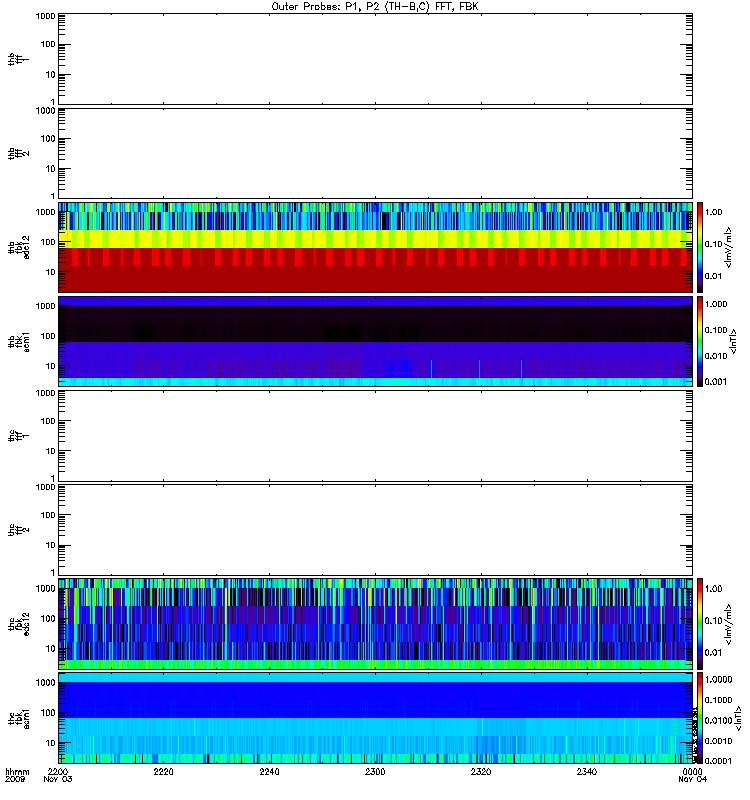Screen dimensions: 750x800
Task: Click the "<|mV/m|>" units label beside thc edc12 color bar
Action: point(729,624)
